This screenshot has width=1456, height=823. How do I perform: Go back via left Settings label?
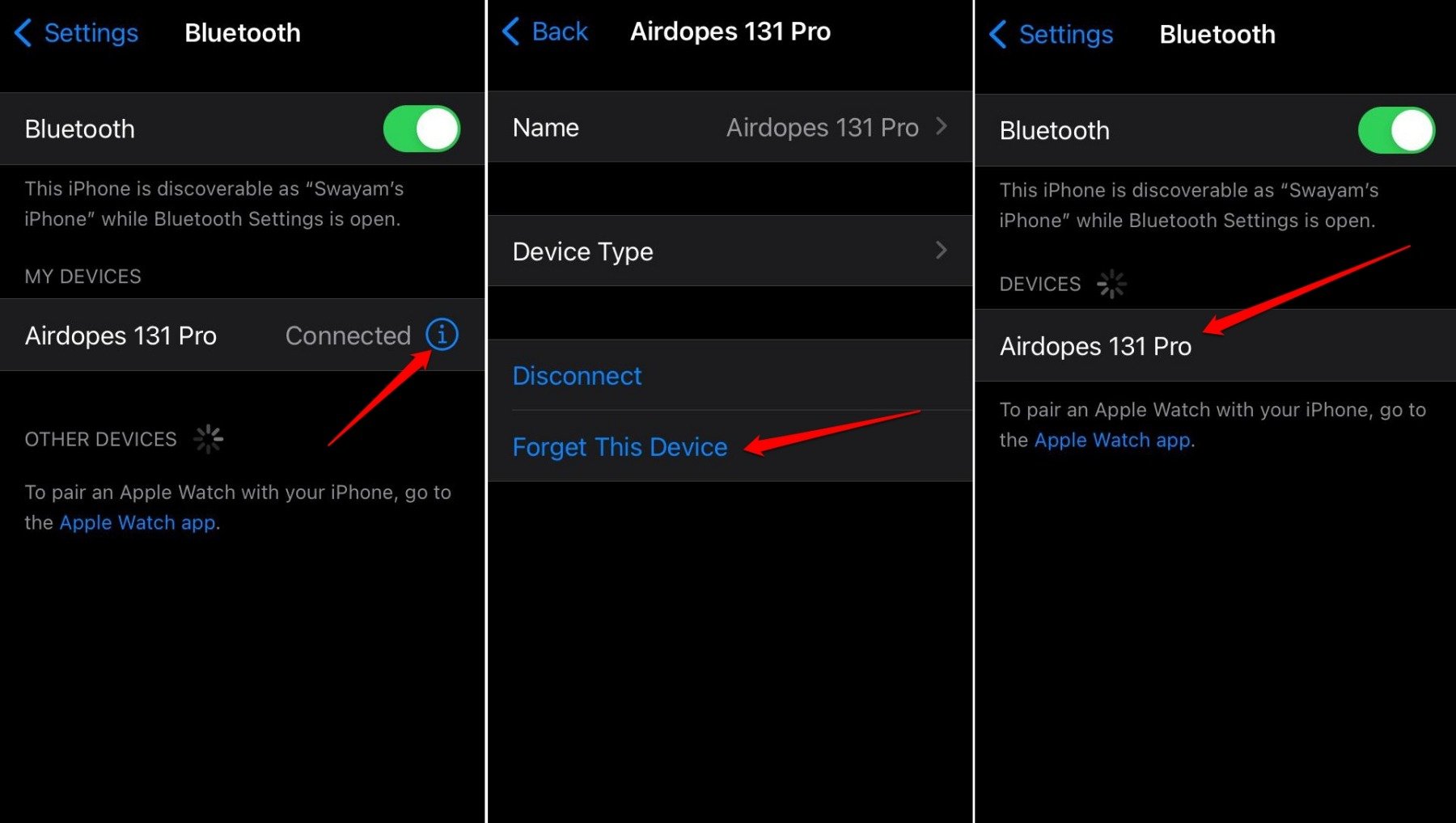pyautogui.click(x=91, y=33)
